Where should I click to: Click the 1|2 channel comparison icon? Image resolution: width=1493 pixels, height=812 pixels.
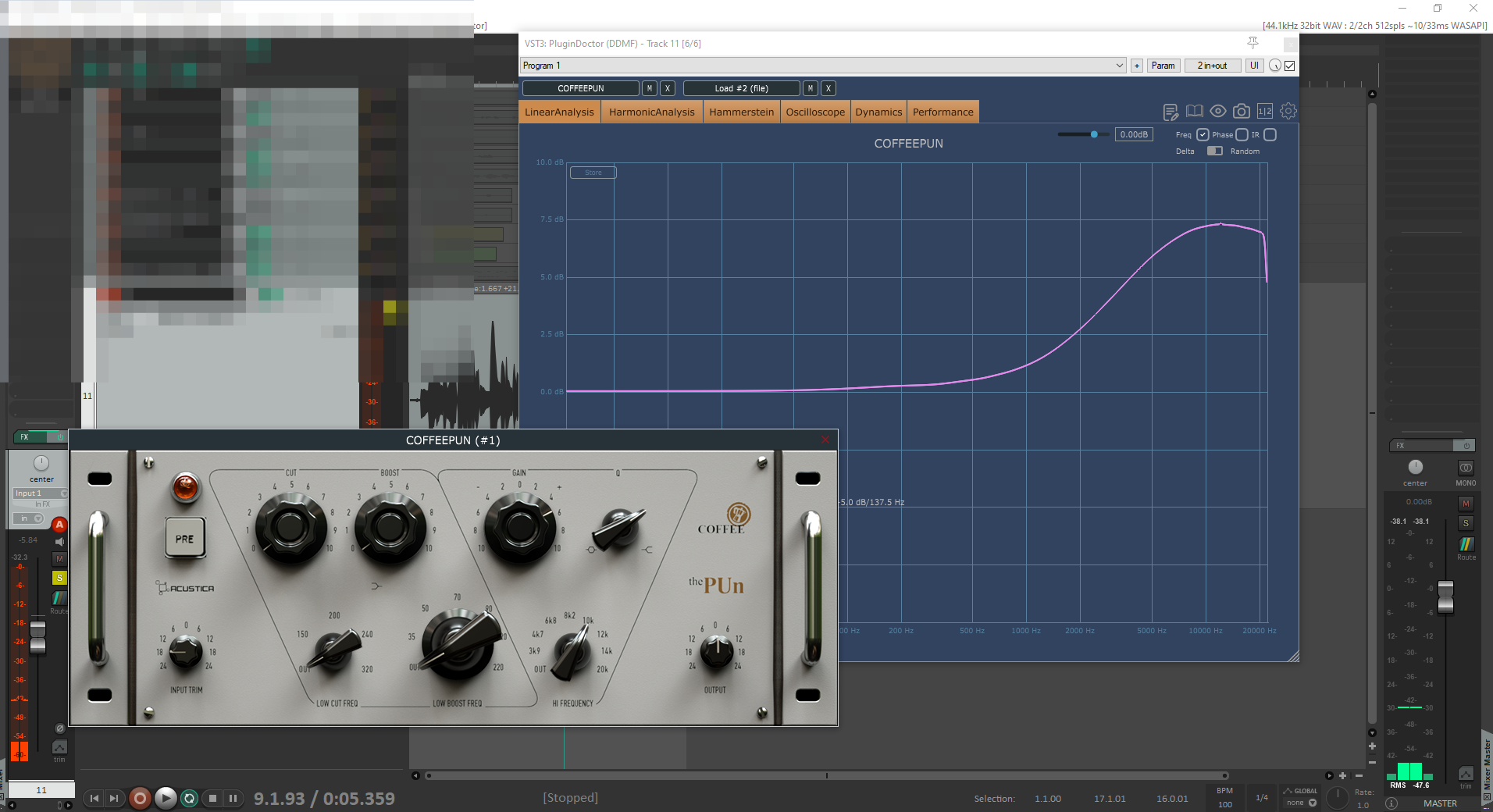click(x=1265, y=112)
